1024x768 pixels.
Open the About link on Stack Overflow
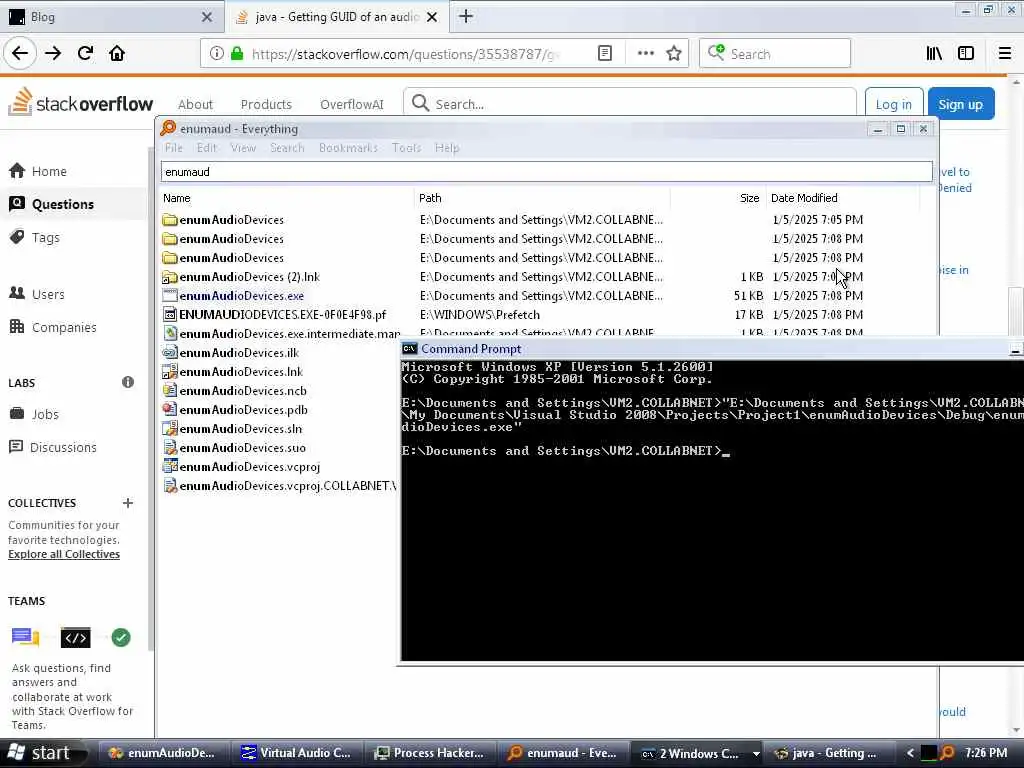coord(195,104)
